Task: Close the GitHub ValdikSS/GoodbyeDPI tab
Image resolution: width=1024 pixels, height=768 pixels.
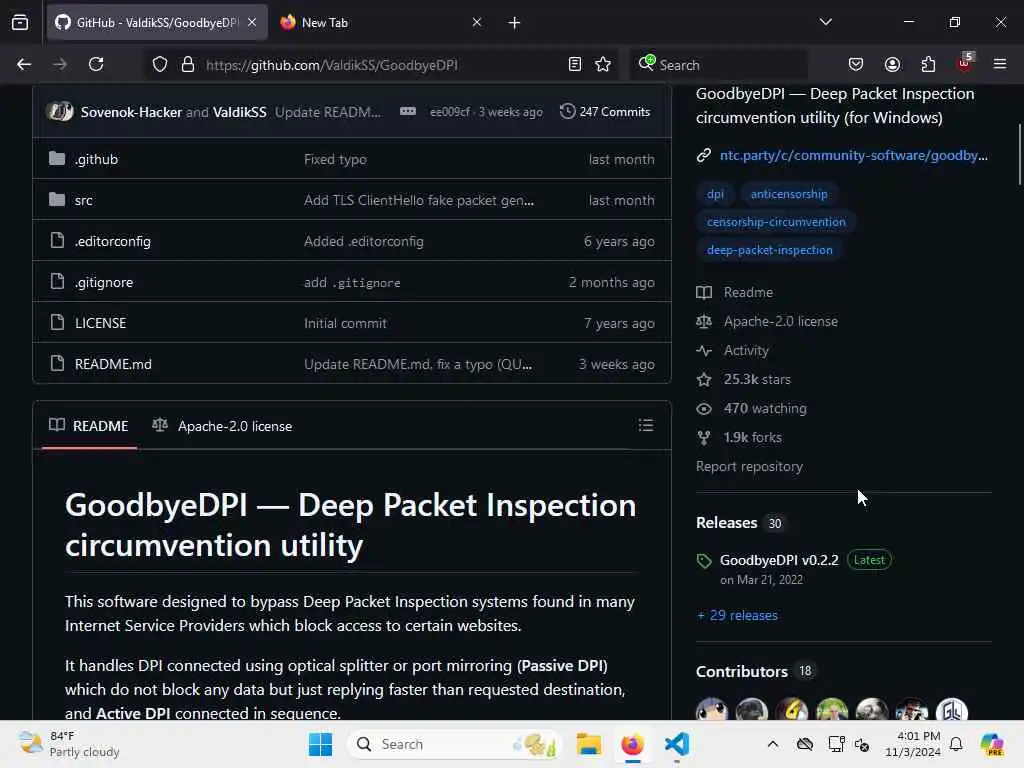Action: [x=252, y=22]
